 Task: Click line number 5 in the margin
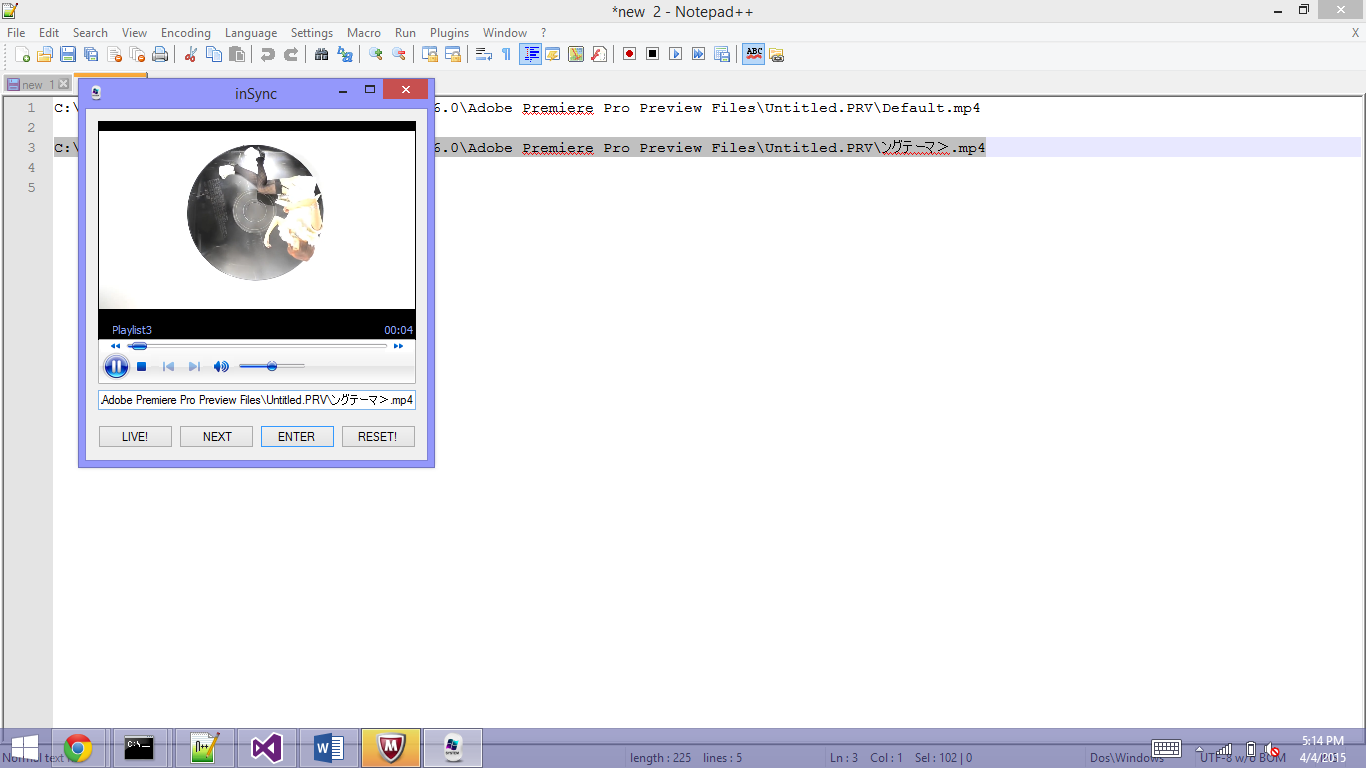click(x=31, y=187)
